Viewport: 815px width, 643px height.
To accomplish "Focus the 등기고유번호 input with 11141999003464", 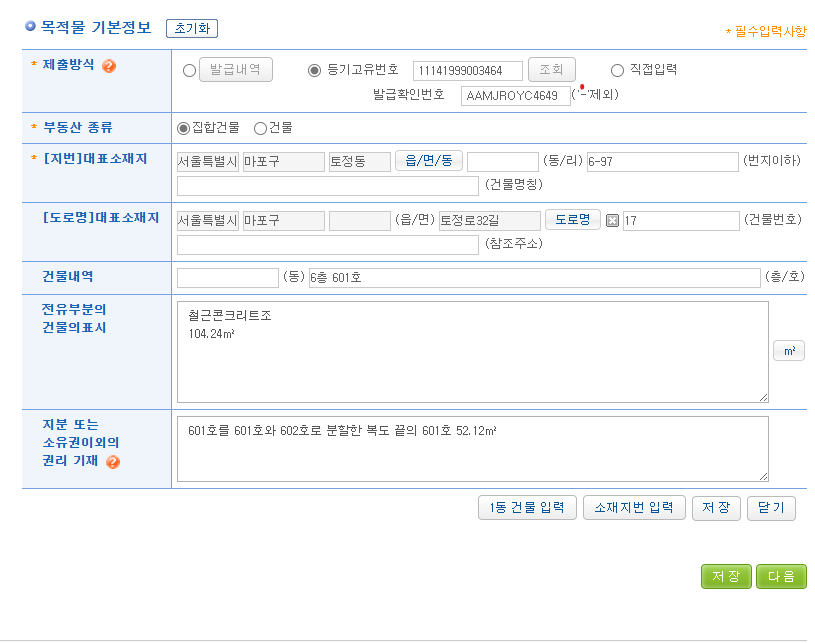I will [x=468, y=71].
